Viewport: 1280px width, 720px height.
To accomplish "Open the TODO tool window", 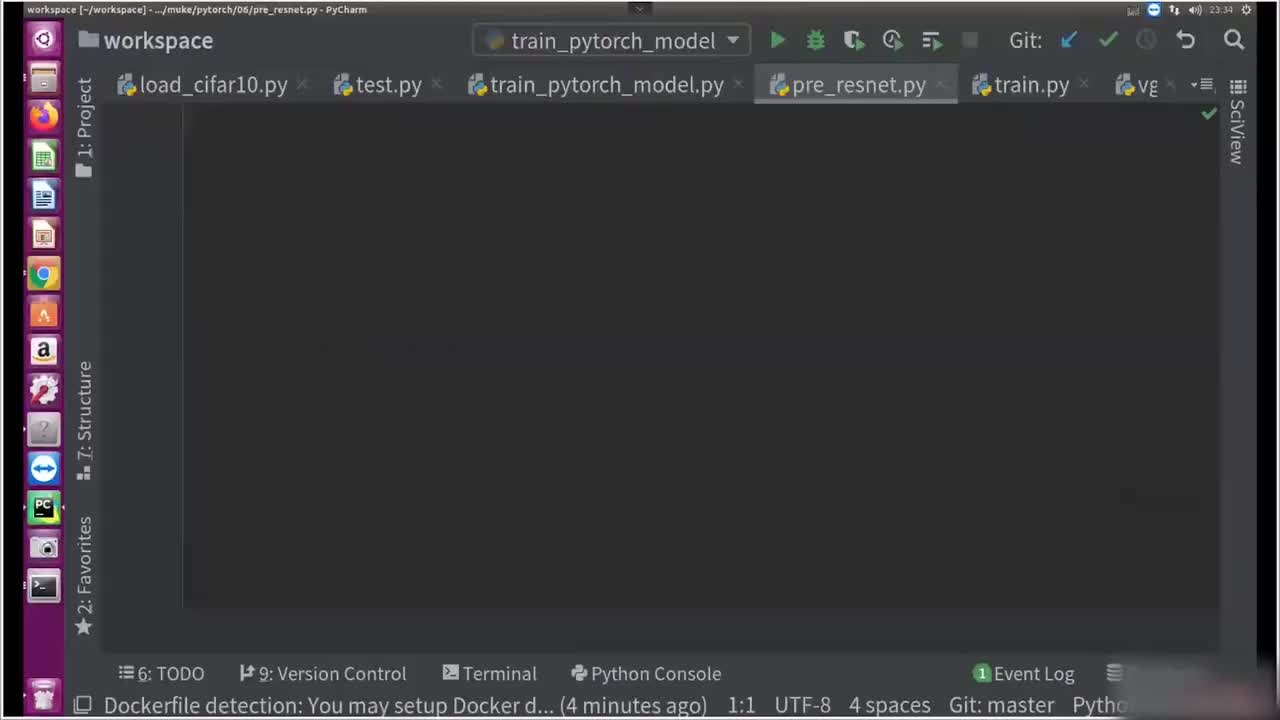I will [x=161, y=674].
